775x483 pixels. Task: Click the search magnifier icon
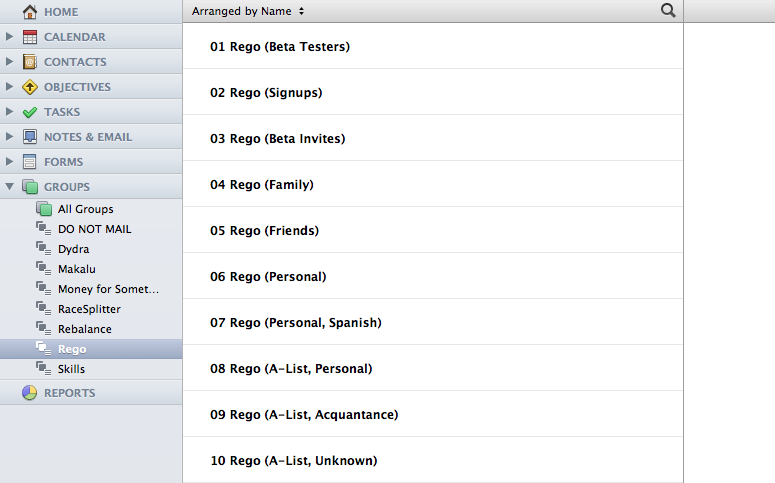tap(668, 10)
